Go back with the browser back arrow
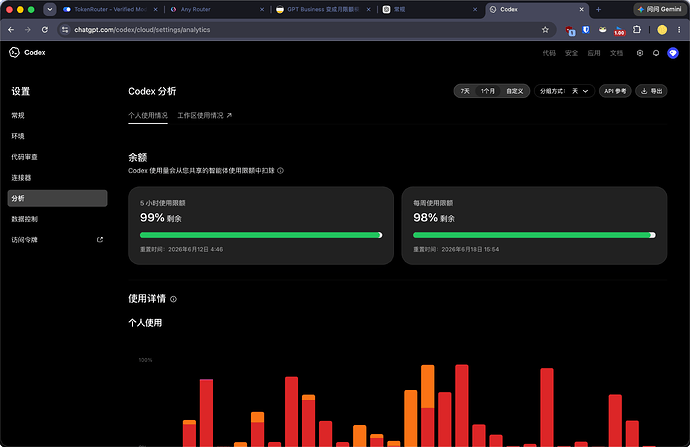690x447 pixels. click(x=11, y=29)
